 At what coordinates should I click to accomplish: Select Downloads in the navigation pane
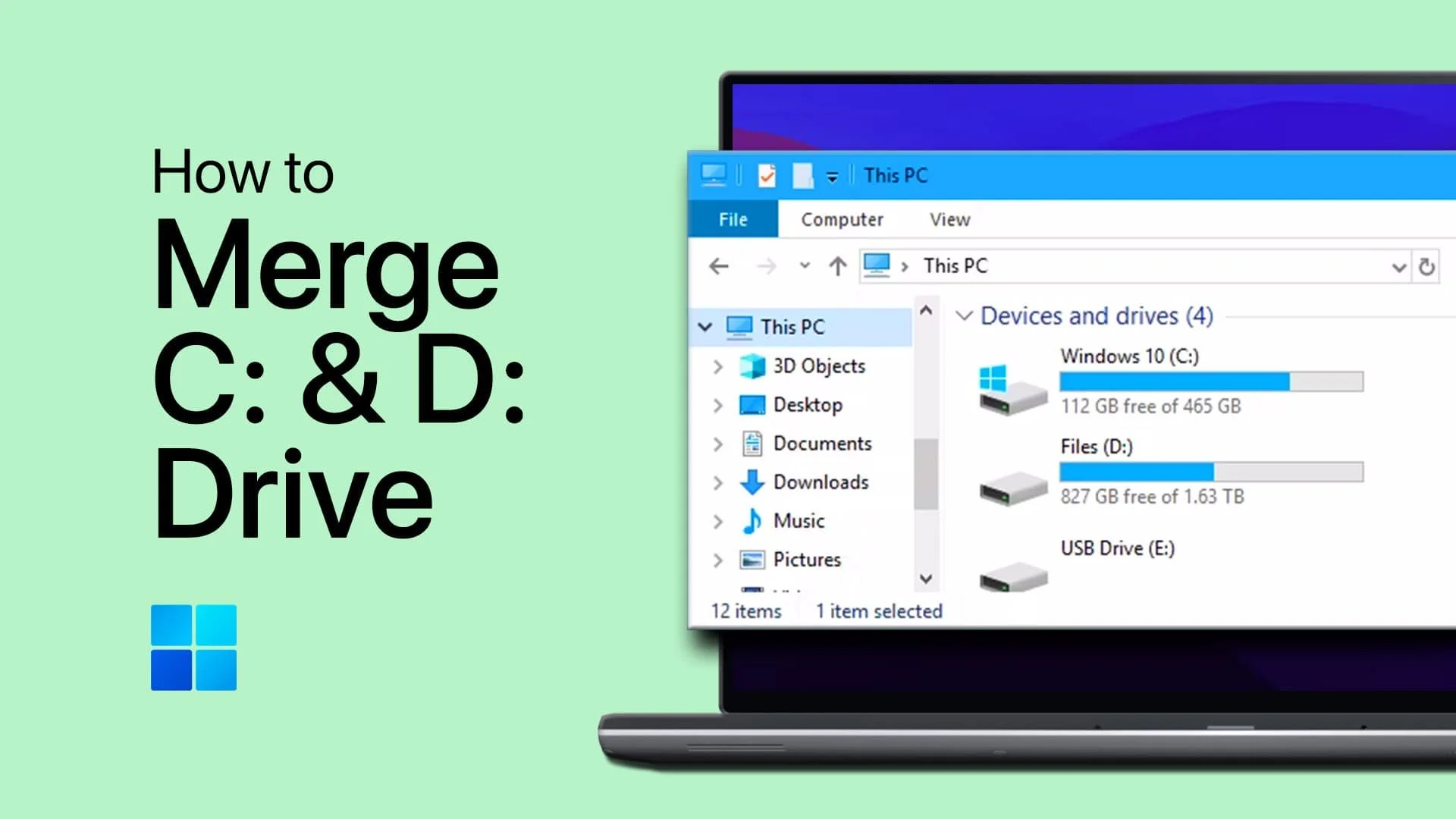[821, 483]
